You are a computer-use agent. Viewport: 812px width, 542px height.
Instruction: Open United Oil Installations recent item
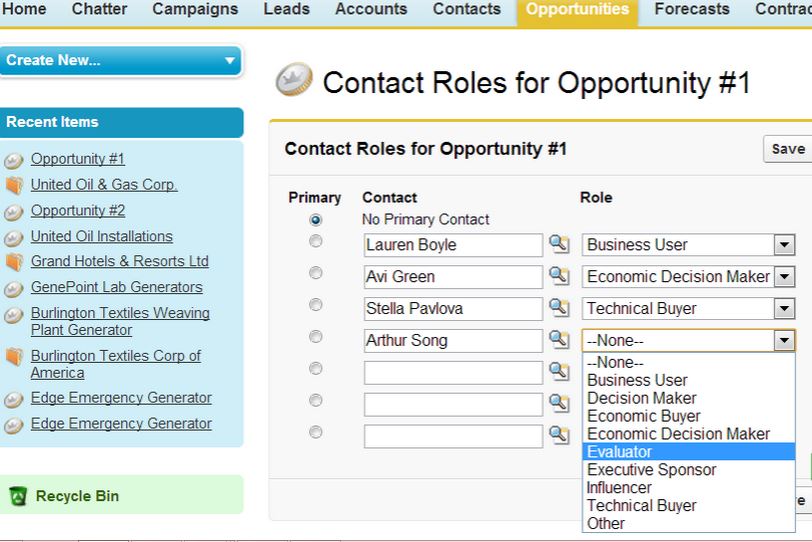coord(101,237)
